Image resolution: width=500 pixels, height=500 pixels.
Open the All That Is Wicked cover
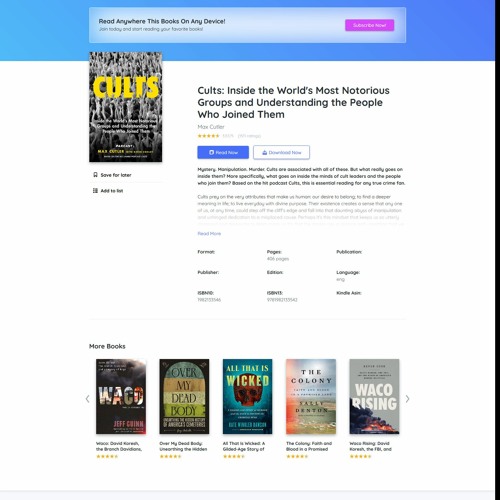click(x=248, y=396)
